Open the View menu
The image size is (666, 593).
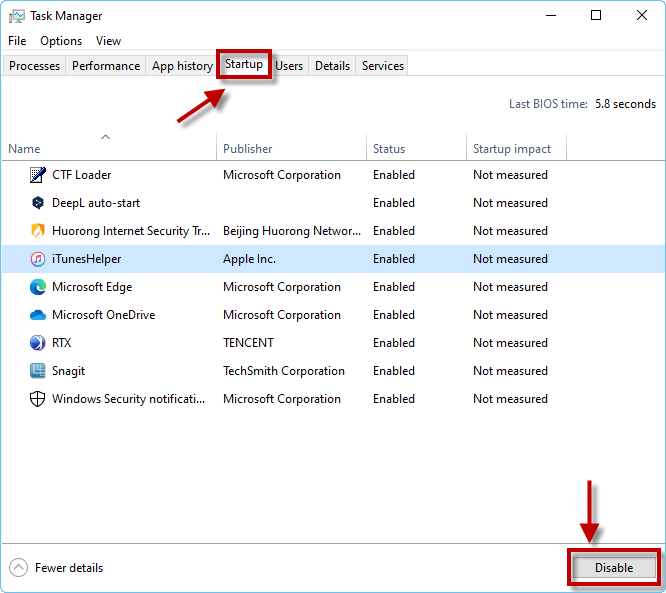pyautogui.click(x=108, y=41)
